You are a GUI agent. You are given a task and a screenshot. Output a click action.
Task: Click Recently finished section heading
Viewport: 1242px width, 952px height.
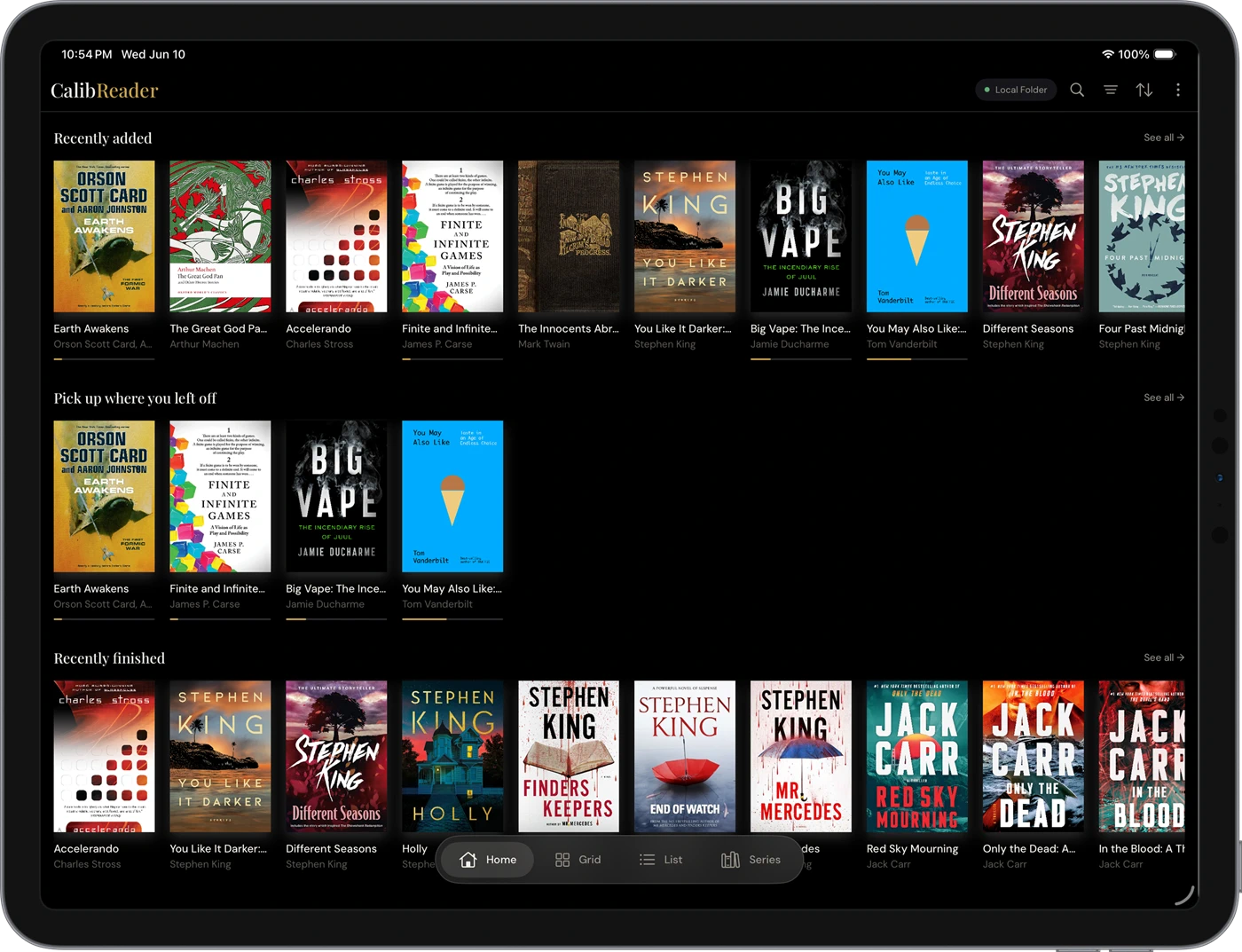[109, 658]
